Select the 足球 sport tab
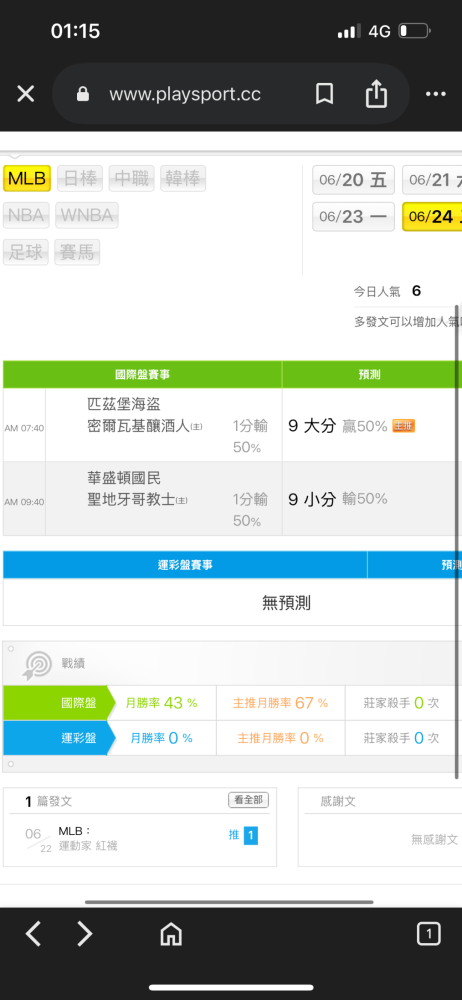The width and height of the screenshot is (462, 1000). (x=26, y=253)
